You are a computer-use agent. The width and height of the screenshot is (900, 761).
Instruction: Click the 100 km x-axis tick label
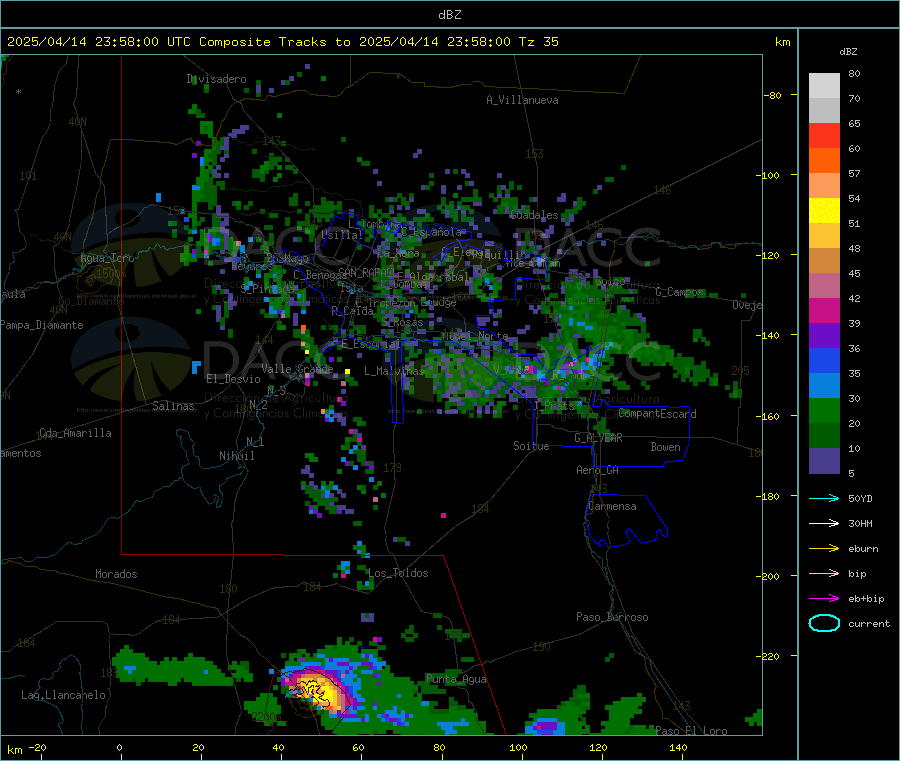(x=518, y=747)
